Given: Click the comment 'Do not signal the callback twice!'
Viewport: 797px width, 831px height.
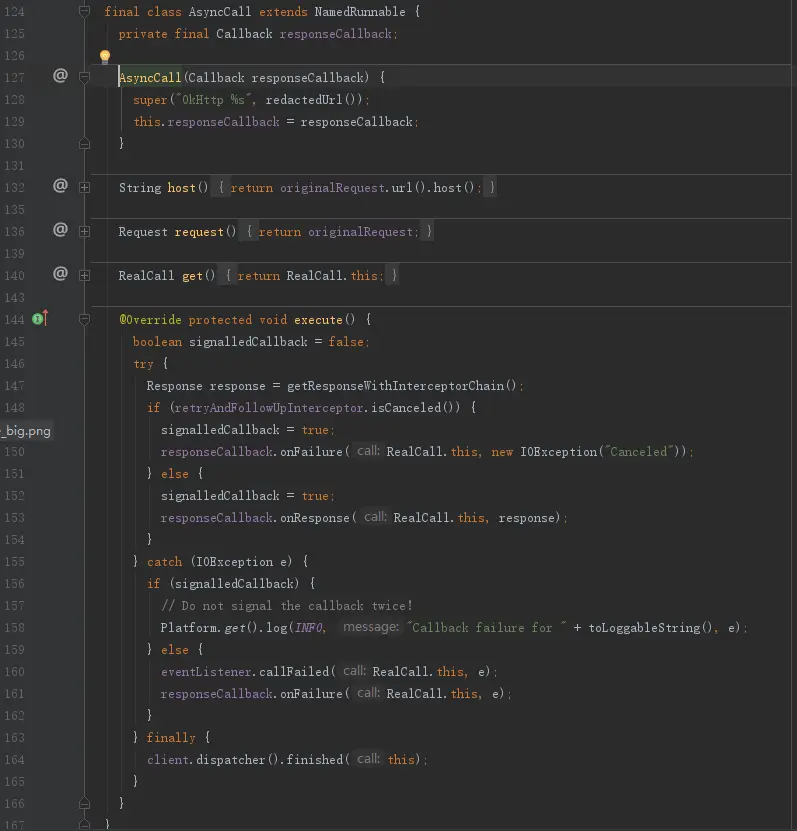Looking at the screenshot, I should click(287, 606).
